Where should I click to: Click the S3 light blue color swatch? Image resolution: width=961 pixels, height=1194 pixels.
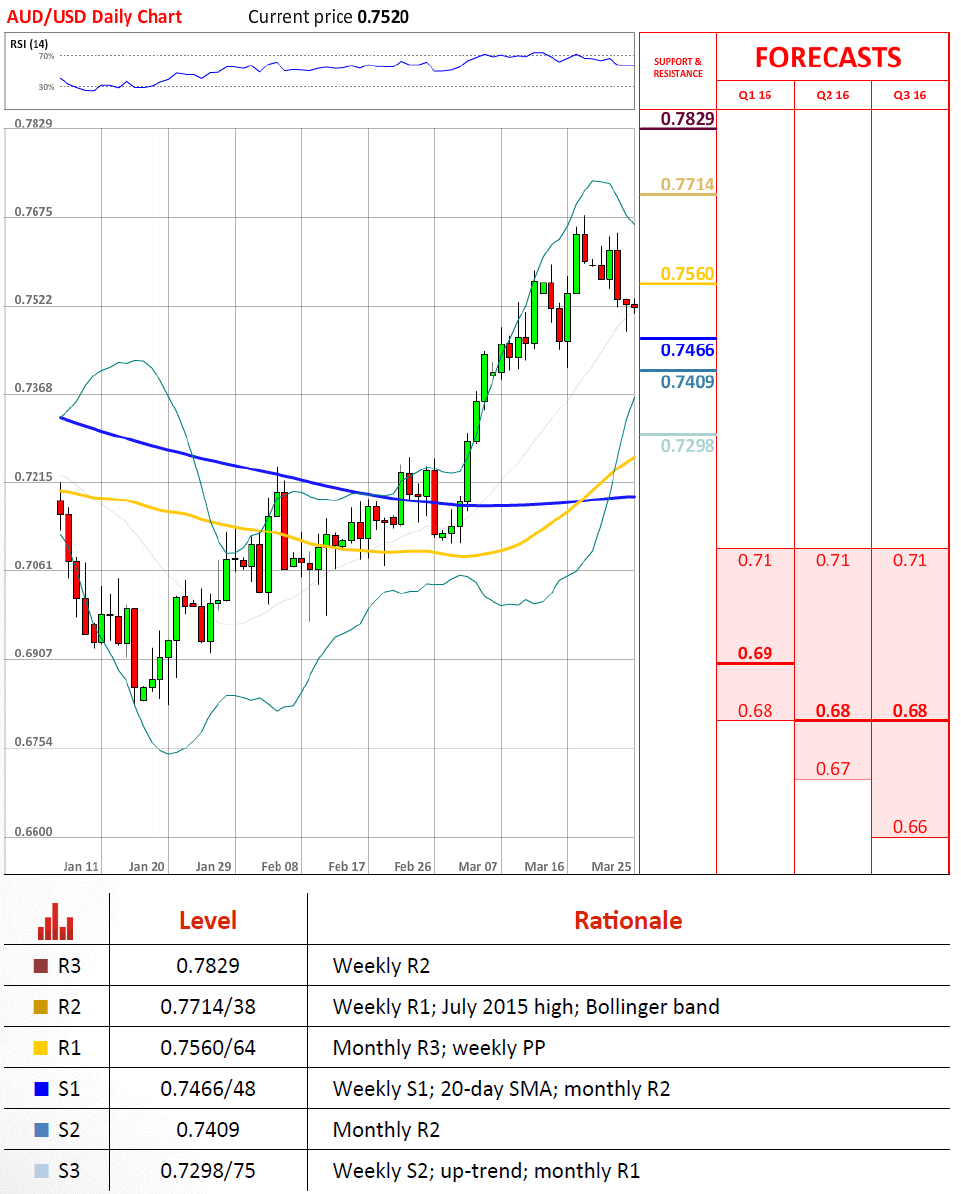(41, 1171)
